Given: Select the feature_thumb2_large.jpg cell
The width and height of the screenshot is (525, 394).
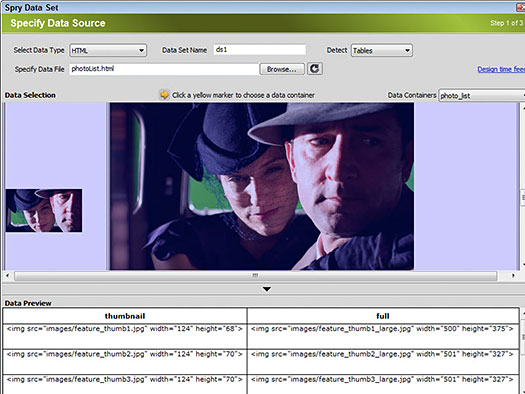Looking at the screenshot, I should 383,362.
